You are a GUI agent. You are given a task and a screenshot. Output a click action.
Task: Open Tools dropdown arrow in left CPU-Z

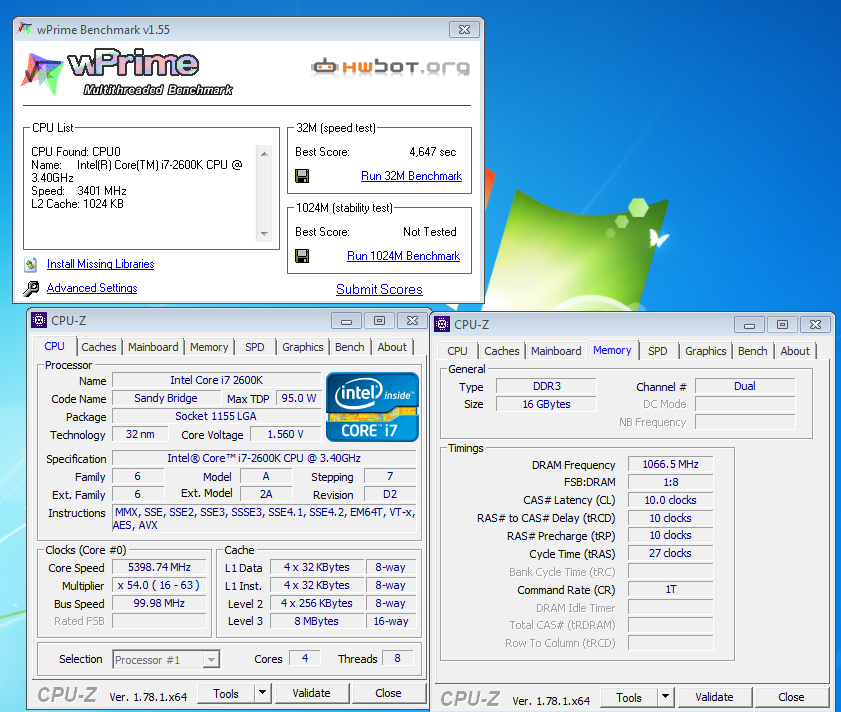click(262, 693)
